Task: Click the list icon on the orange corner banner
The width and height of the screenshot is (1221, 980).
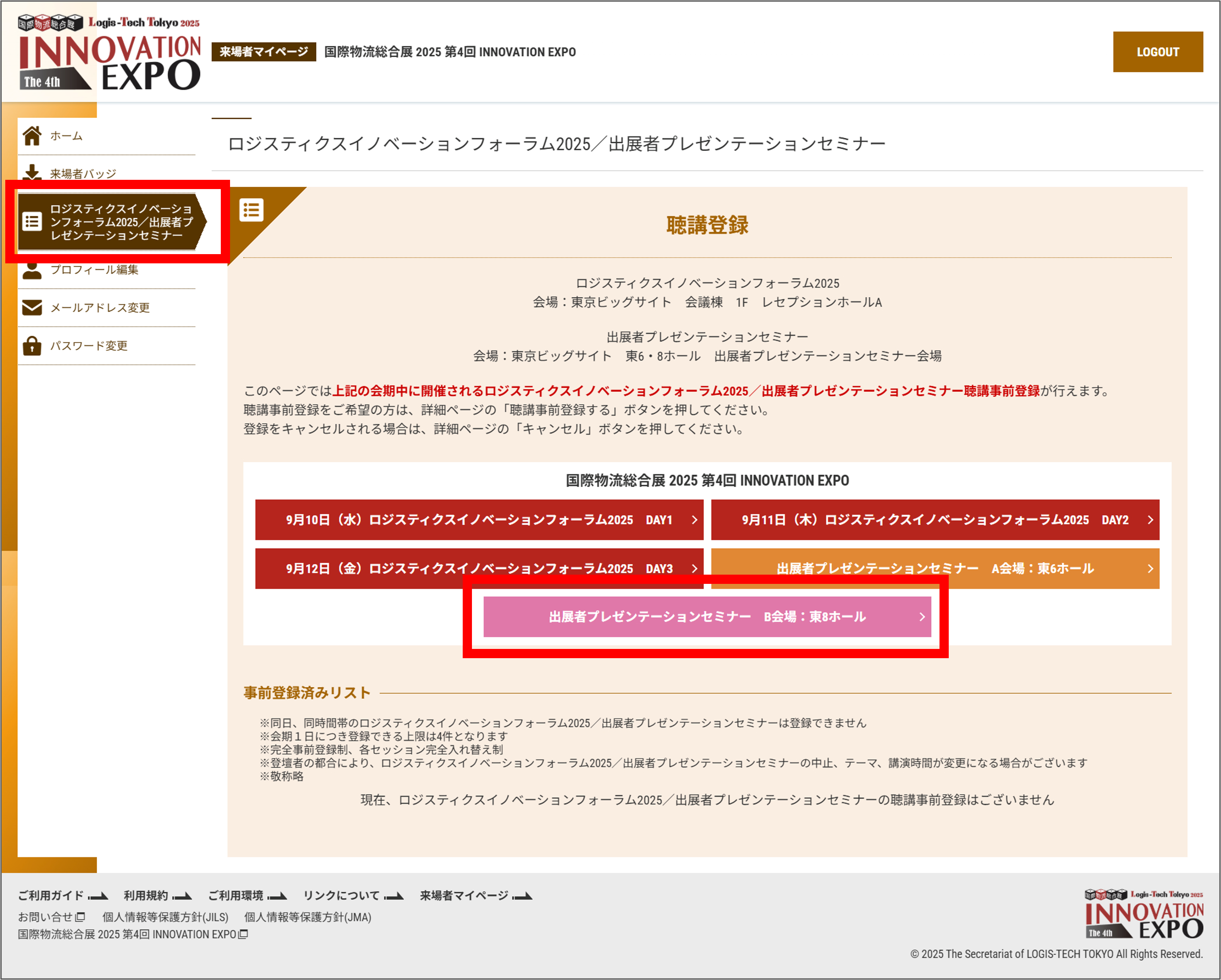Action: pos(252,210)
